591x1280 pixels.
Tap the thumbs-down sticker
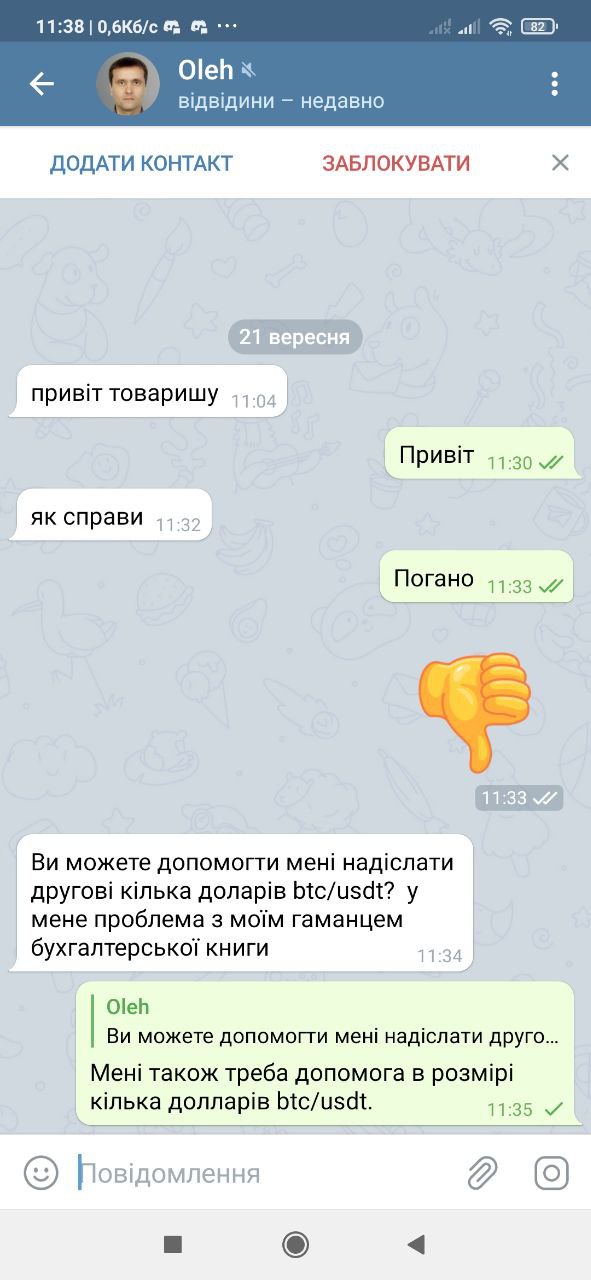pyautogui.click(x=473, y=711)
